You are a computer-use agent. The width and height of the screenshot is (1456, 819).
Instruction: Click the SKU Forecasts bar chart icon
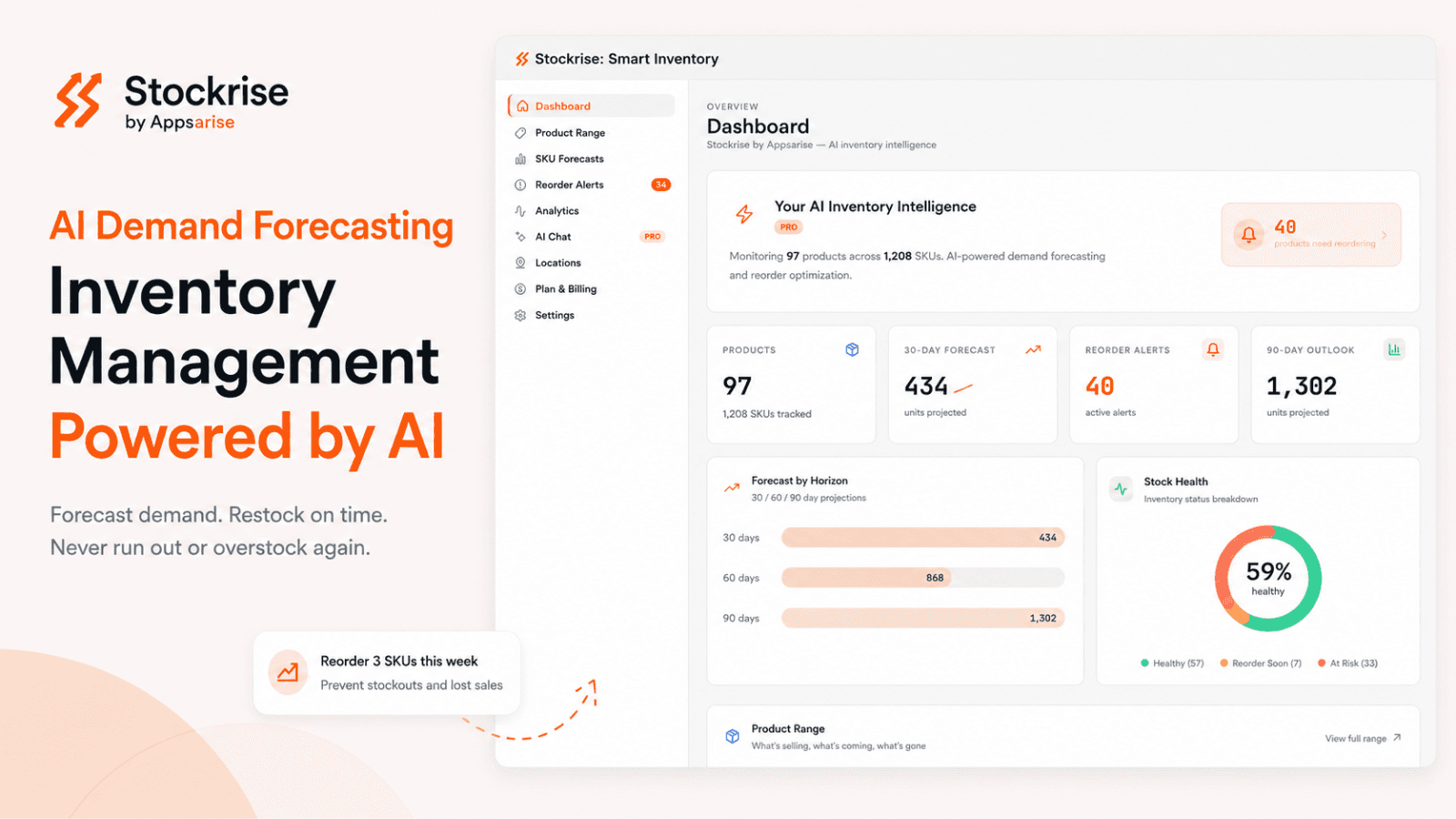click(x=521, y=158)
